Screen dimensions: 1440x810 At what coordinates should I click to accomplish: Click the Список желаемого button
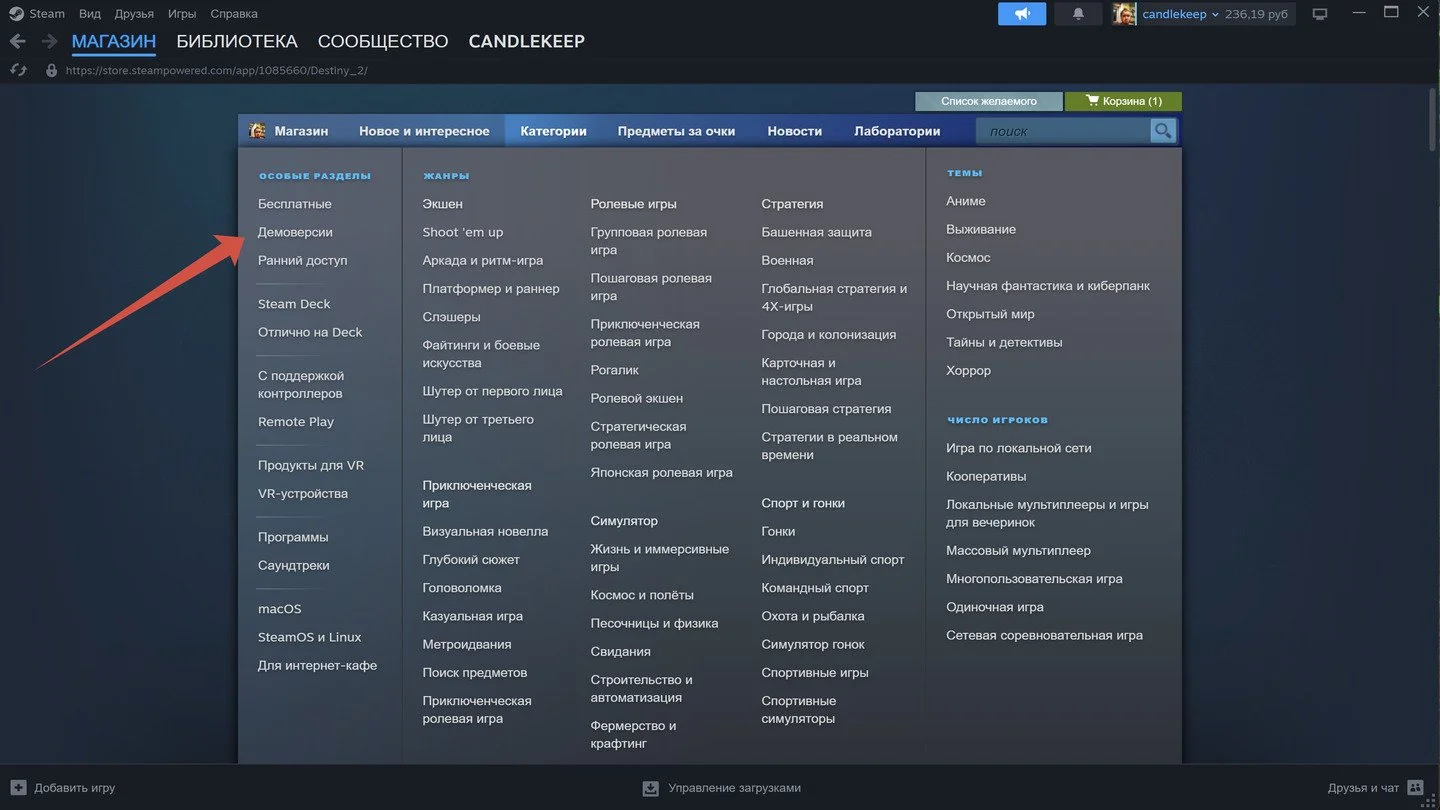click(989, 101)
